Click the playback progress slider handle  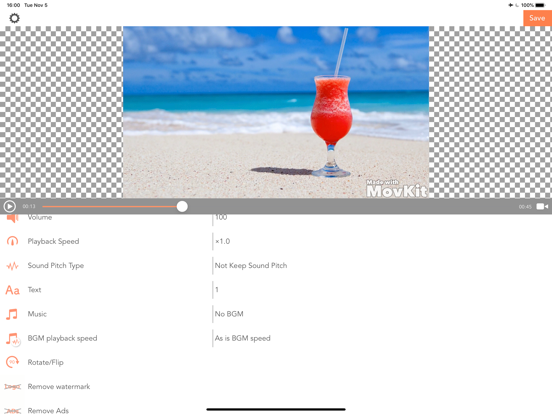[182, 206]
